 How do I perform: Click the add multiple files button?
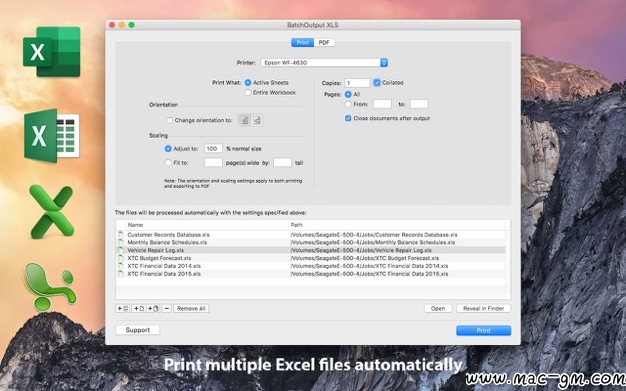[153, 308]
